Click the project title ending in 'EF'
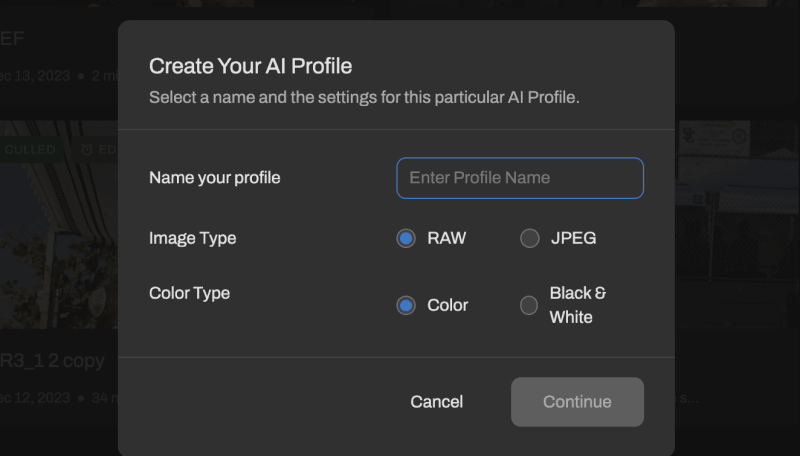Screen dimensions: 800x456 (x=12, y=39)
